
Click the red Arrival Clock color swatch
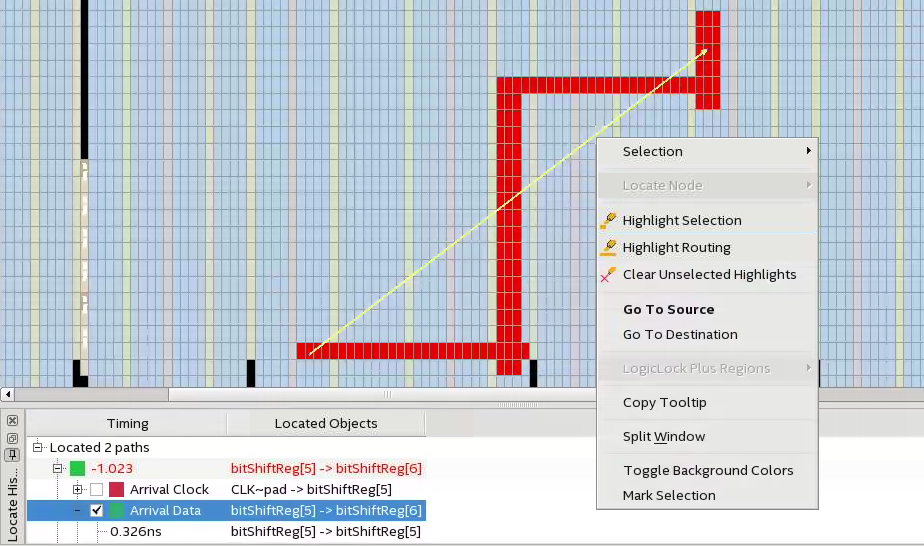click(x=117, y=489)
